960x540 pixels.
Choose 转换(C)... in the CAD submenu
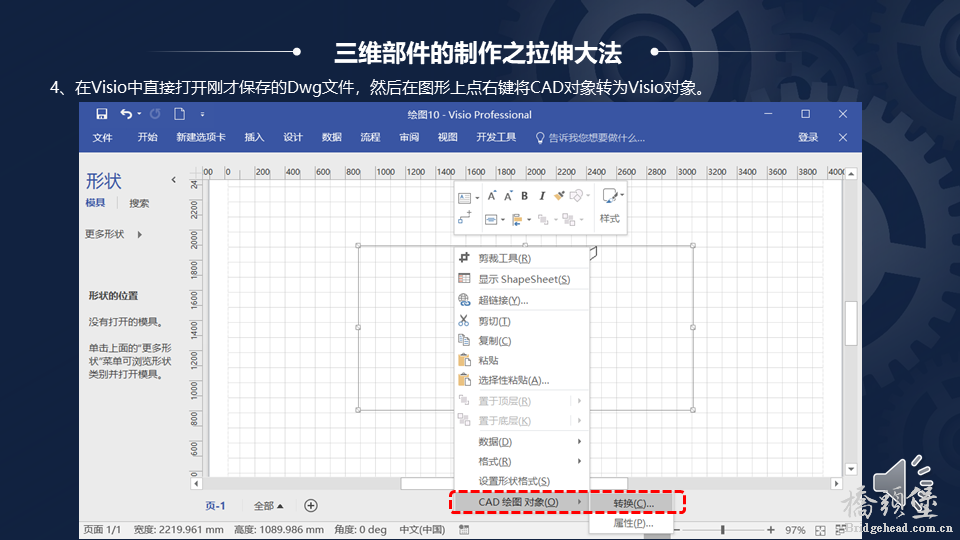[634, 503]
